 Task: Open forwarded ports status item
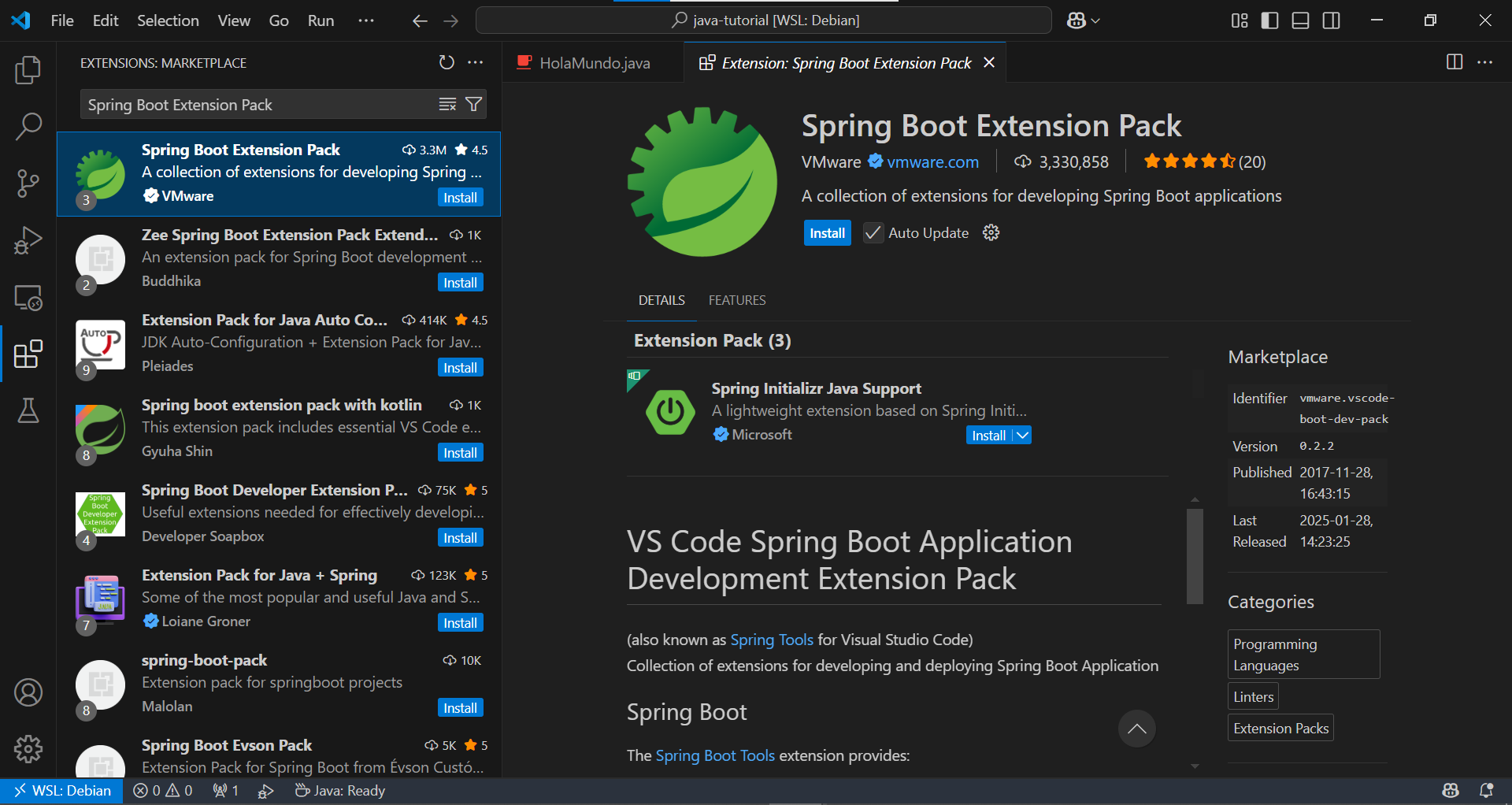point(226,791)
